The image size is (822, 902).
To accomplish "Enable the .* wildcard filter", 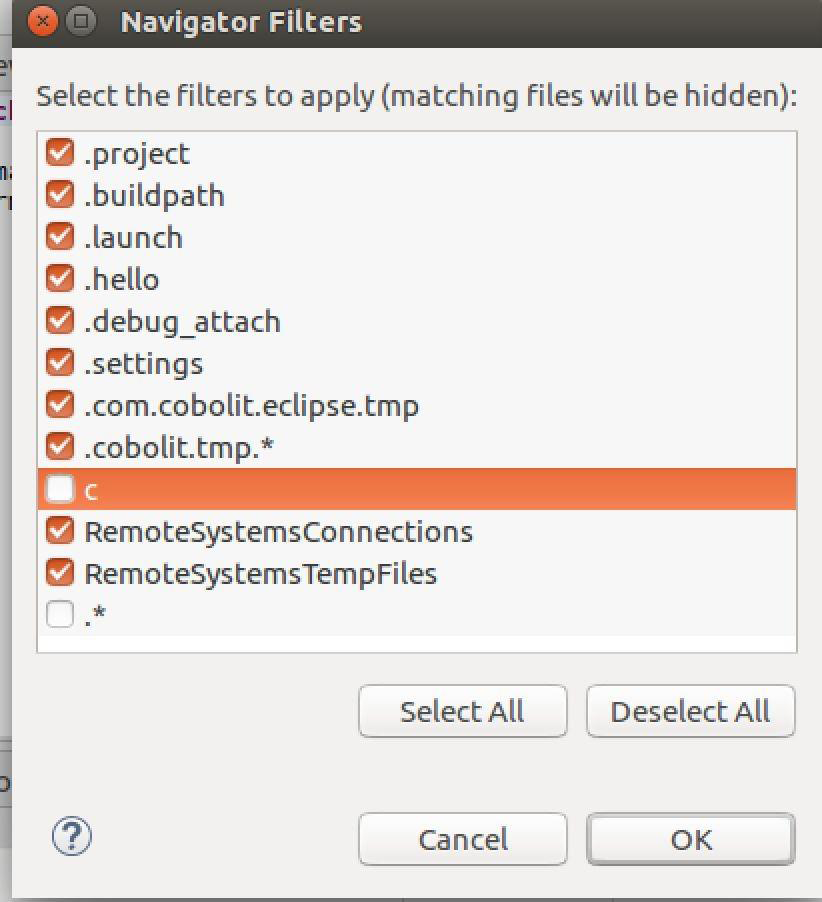I will point(58,613).
